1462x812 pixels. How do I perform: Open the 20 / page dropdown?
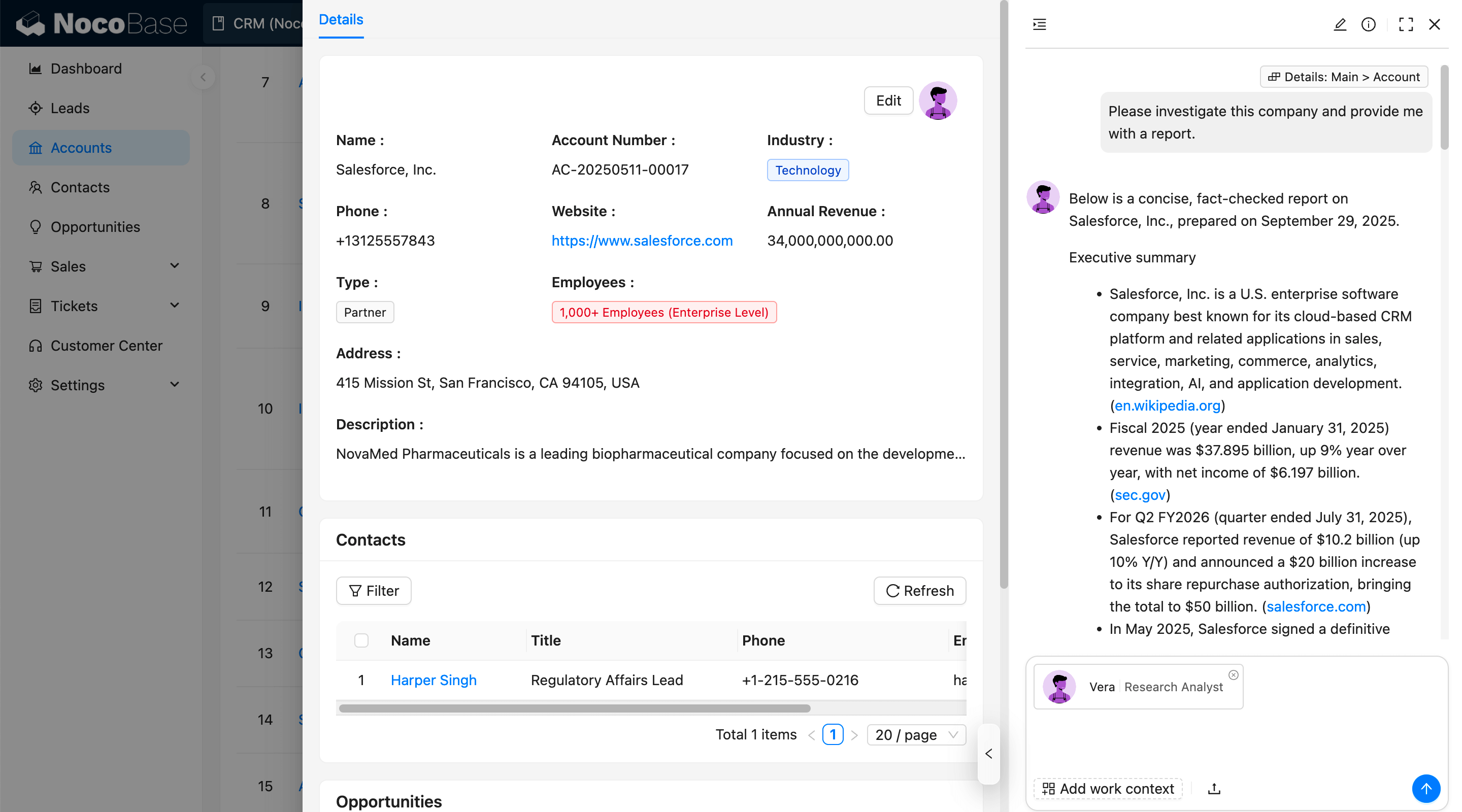click(916, 735)
